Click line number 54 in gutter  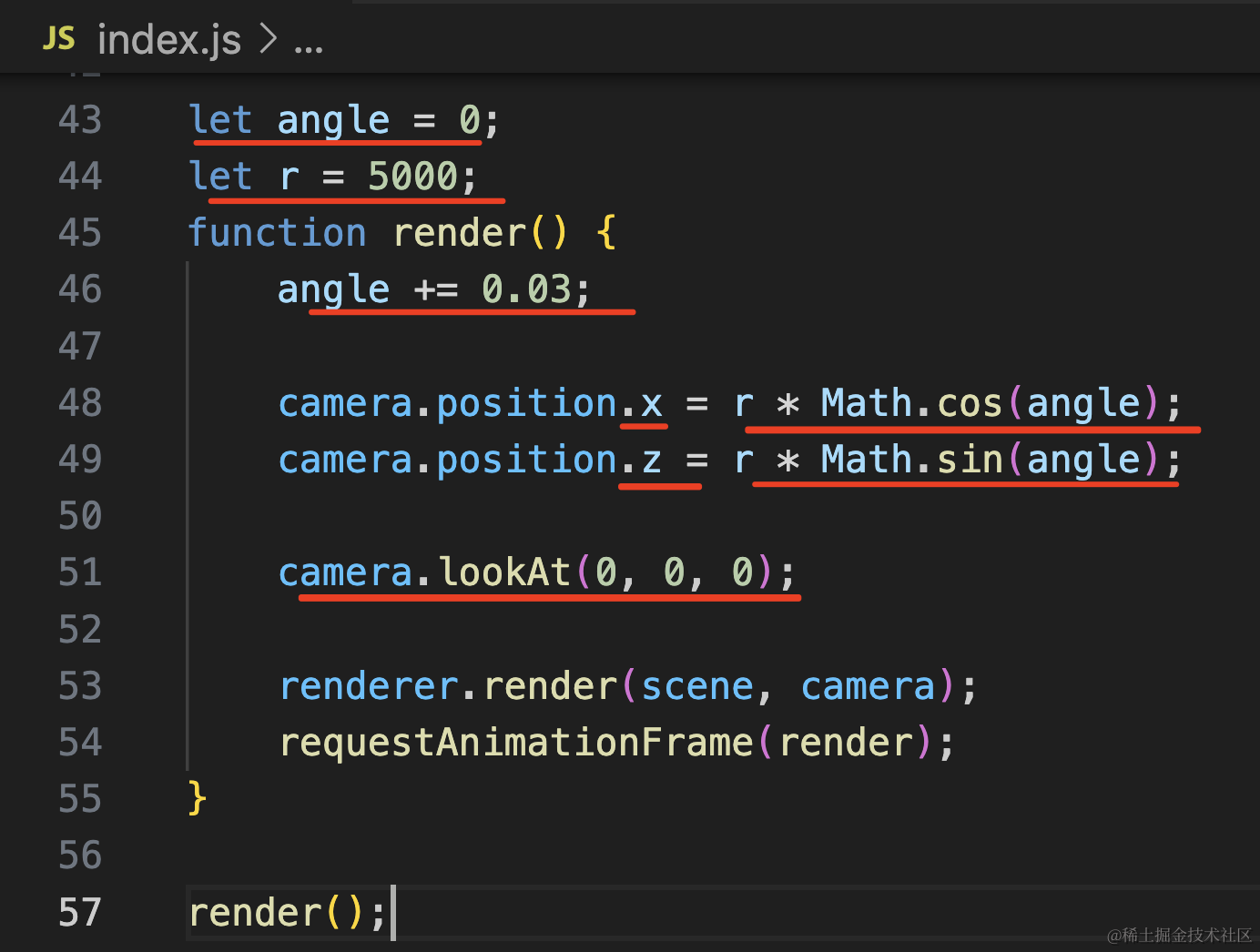80,743
